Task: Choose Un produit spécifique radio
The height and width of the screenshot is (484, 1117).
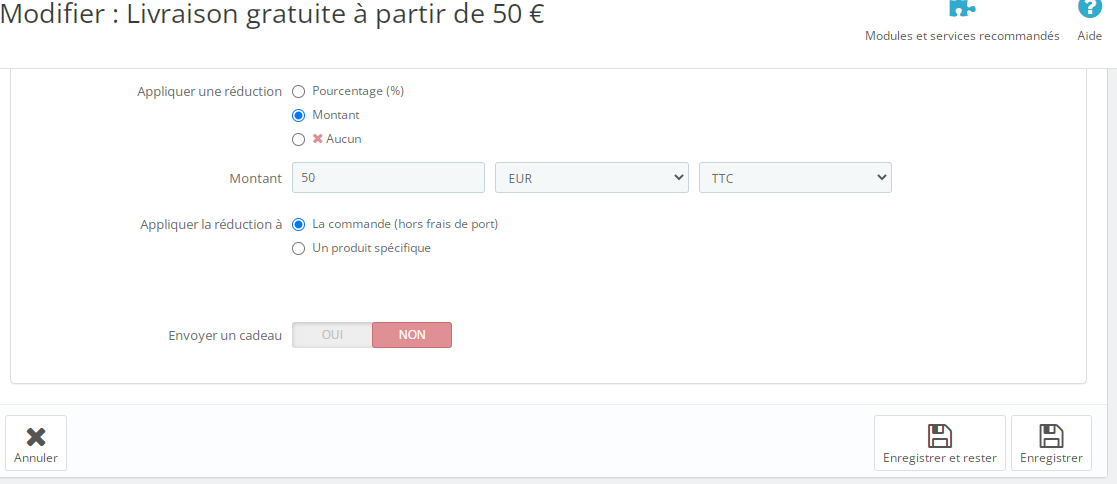Action: click(x=298, y=249)
